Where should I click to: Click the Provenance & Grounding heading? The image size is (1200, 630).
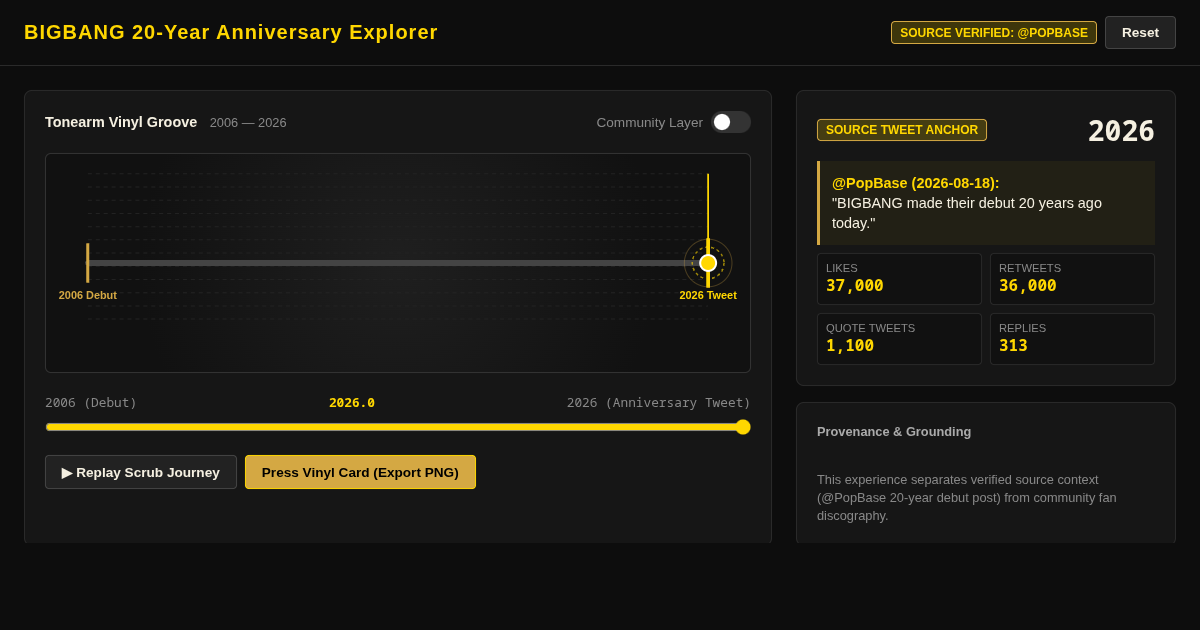click(x=894, y=432)
